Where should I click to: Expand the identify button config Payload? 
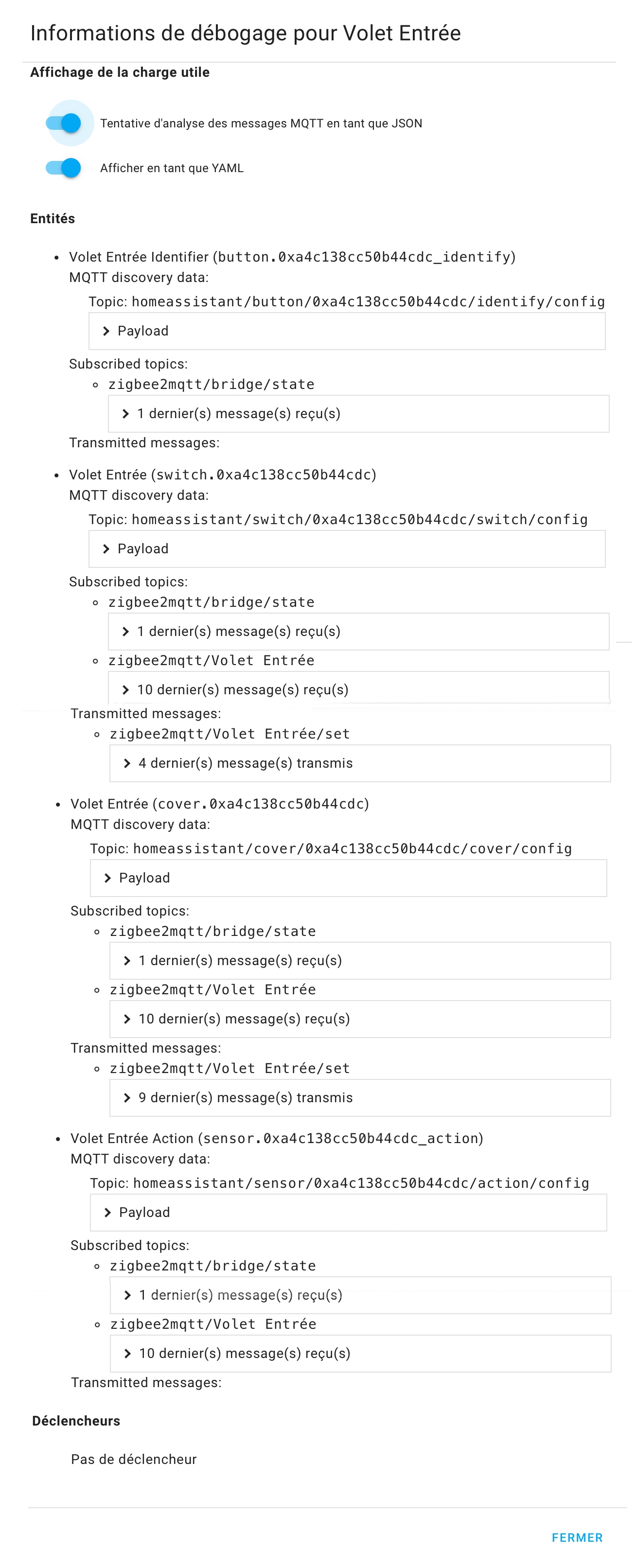tap(142, 331)
